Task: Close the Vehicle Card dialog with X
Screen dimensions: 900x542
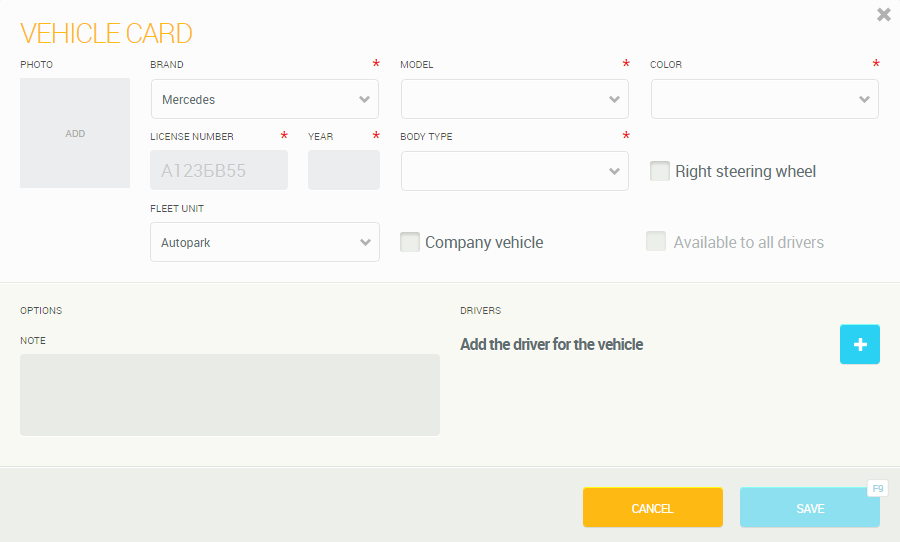Action: (x=883, y=14)
